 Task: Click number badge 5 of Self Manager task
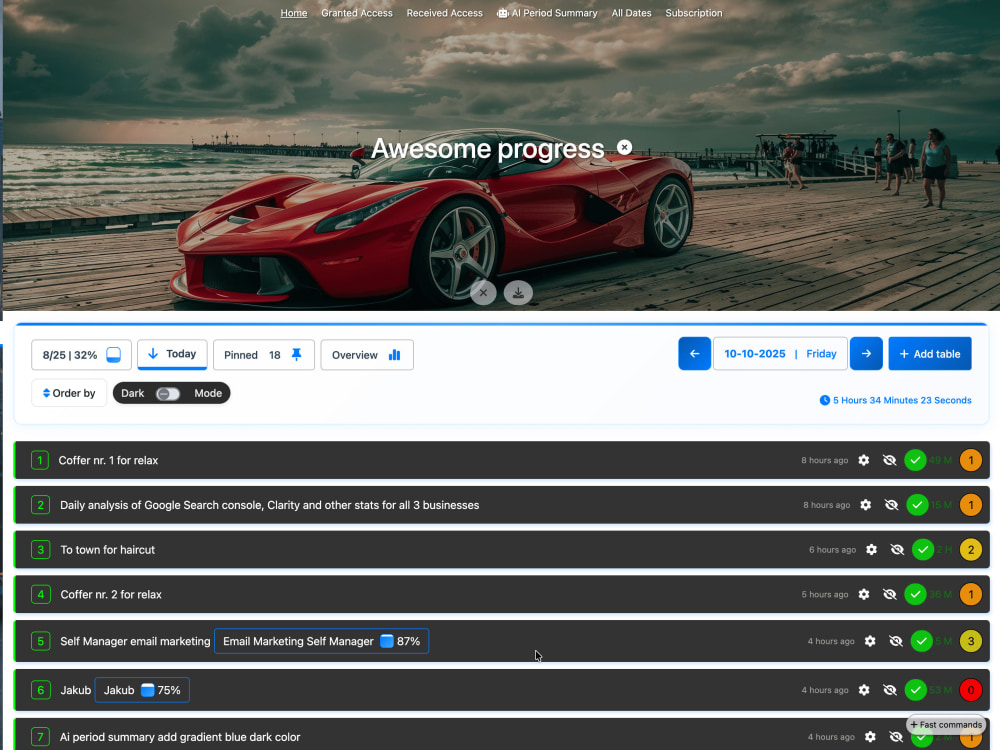[40, 641]
